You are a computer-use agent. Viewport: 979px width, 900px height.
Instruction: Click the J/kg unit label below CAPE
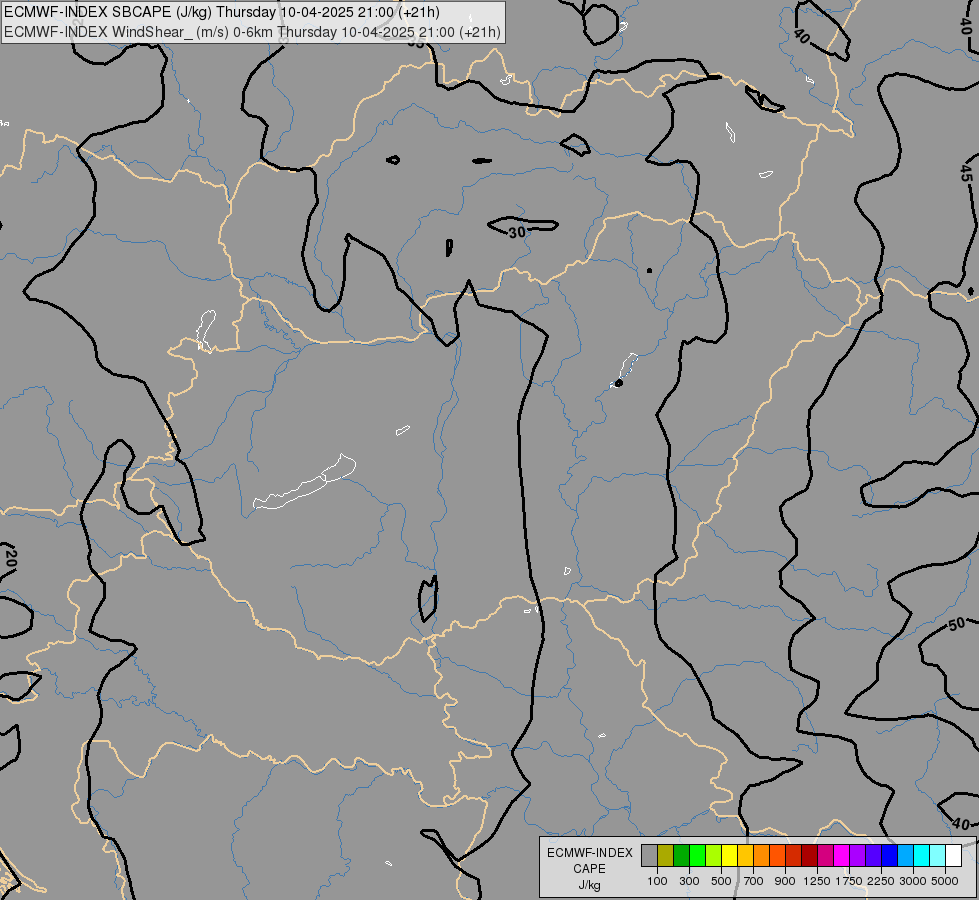click(x=589, y=885)
